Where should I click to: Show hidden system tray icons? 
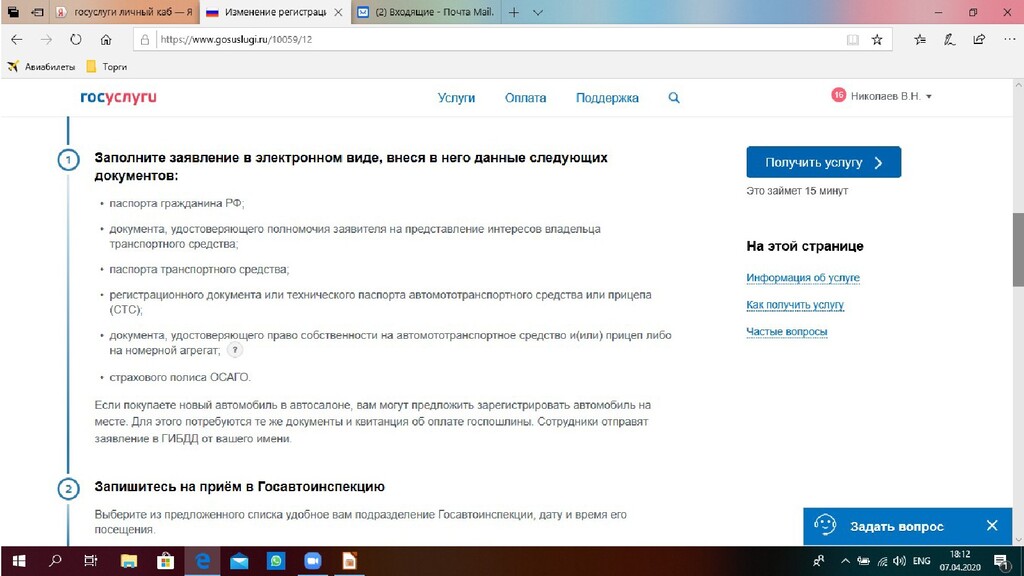[x=845, y=561]
